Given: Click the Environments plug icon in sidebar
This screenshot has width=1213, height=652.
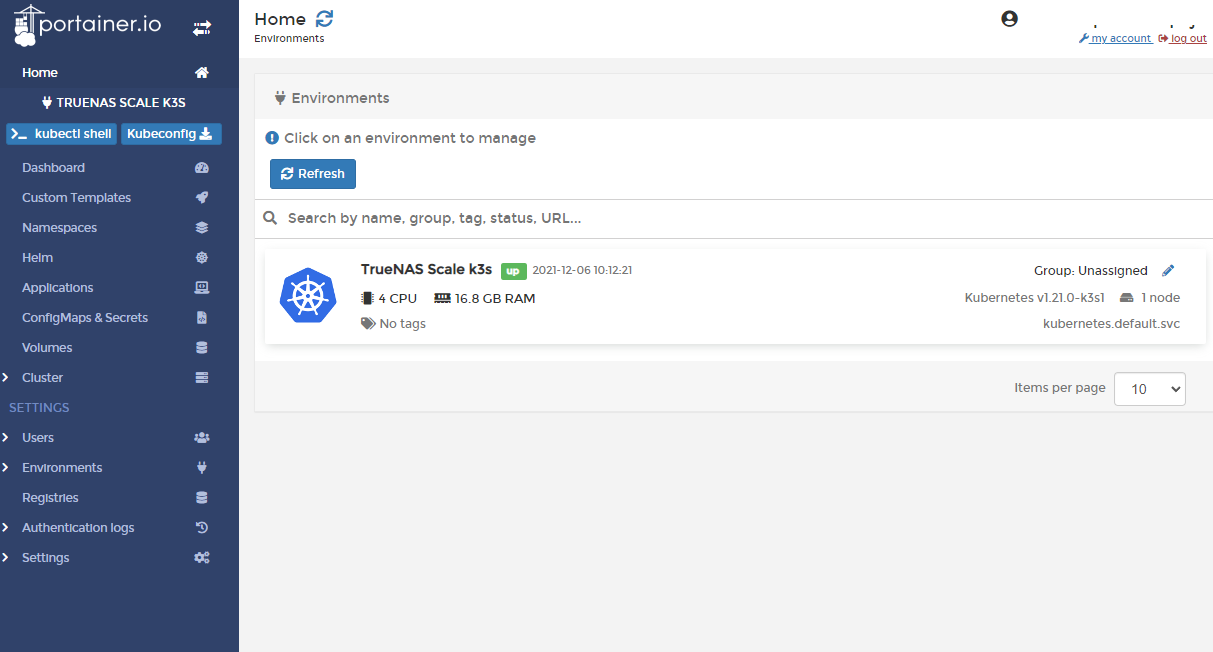Looking at the screenshot, I should [202, 468].
